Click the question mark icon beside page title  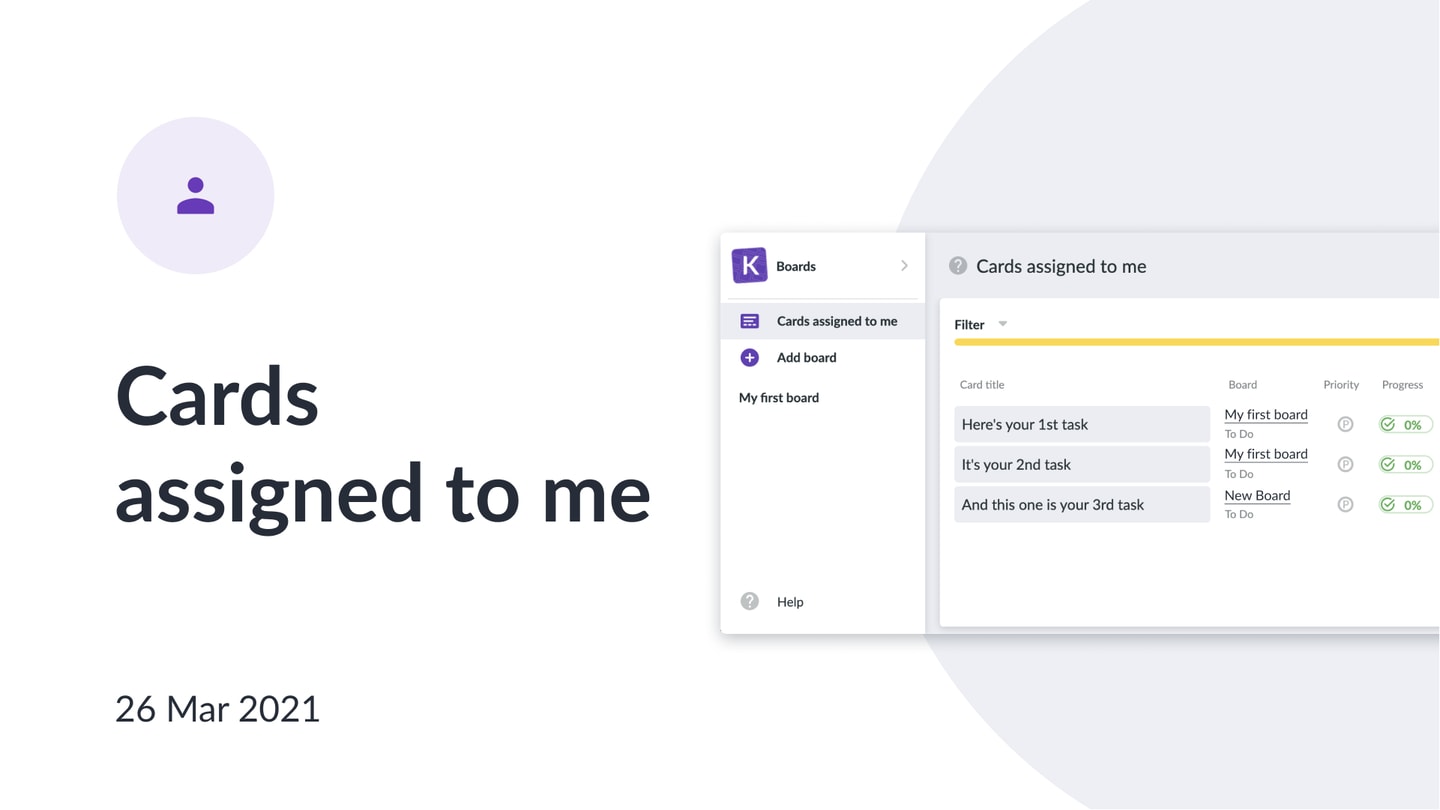pyautogui.click(x=958, y=266)
